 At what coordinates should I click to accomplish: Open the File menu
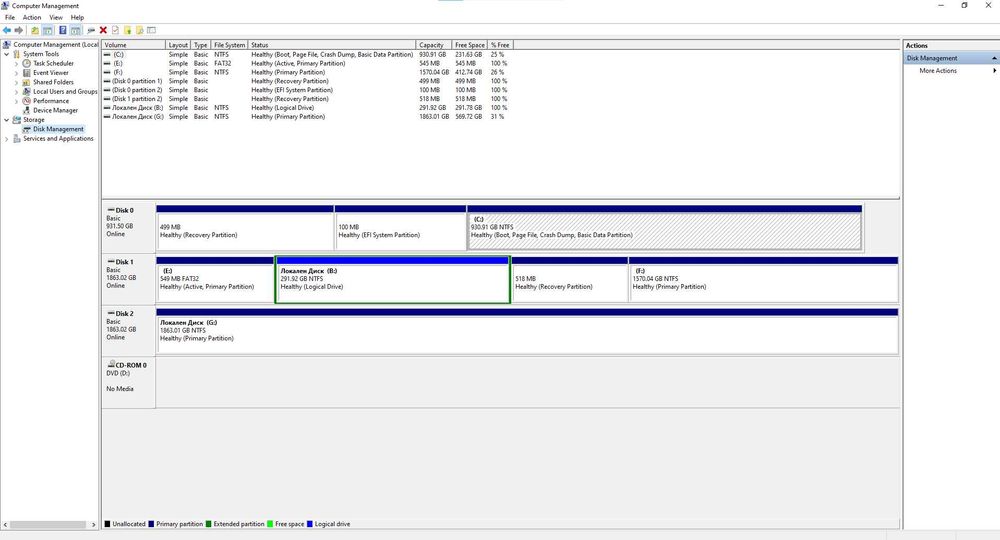10,17
